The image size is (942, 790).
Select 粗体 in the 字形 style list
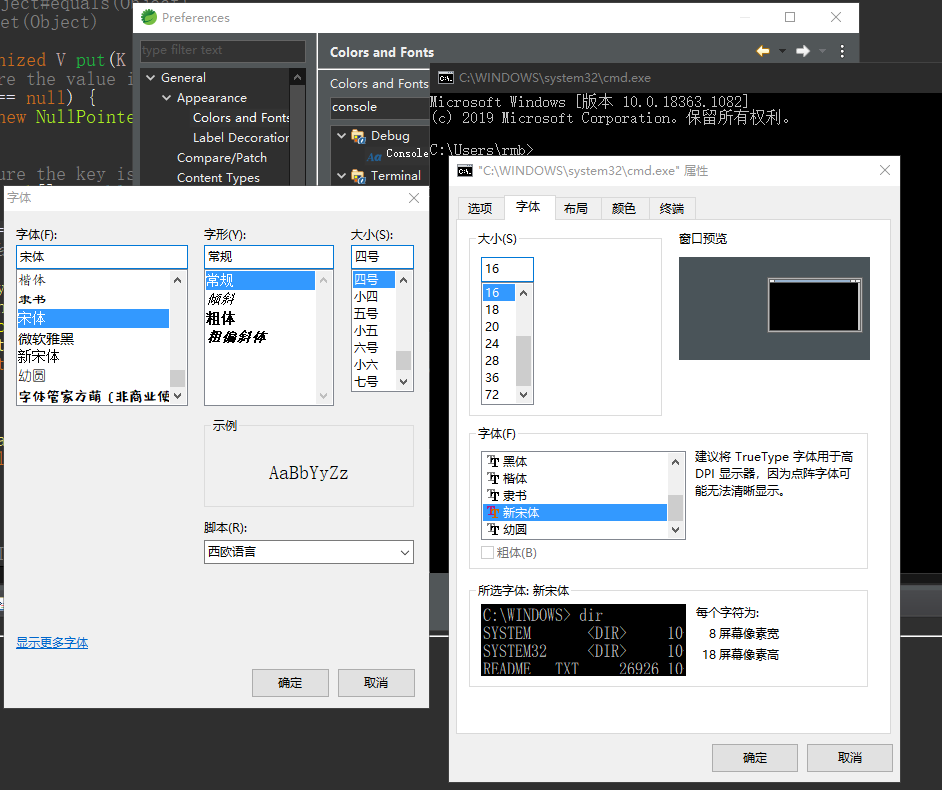tap(220, 318)
